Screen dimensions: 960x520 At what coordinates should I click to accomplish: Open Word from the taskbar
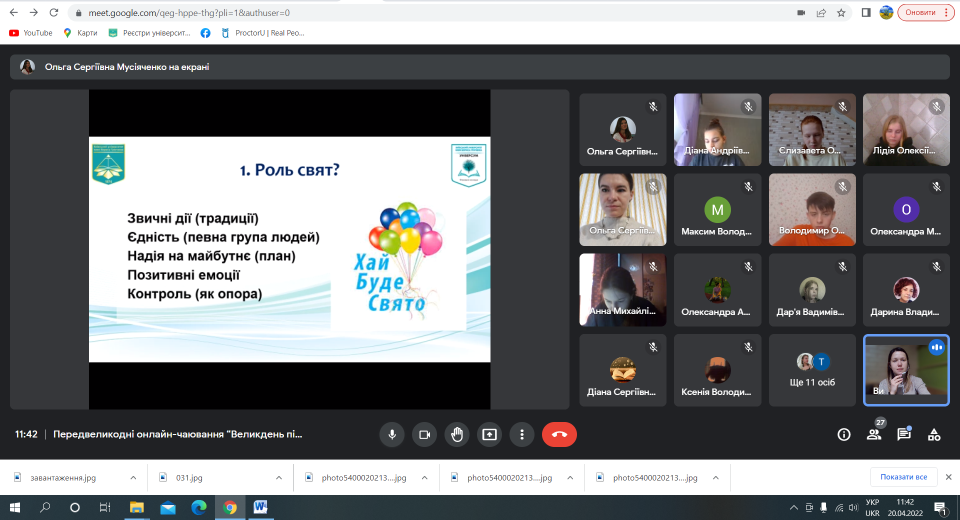(x=260, y=507)
